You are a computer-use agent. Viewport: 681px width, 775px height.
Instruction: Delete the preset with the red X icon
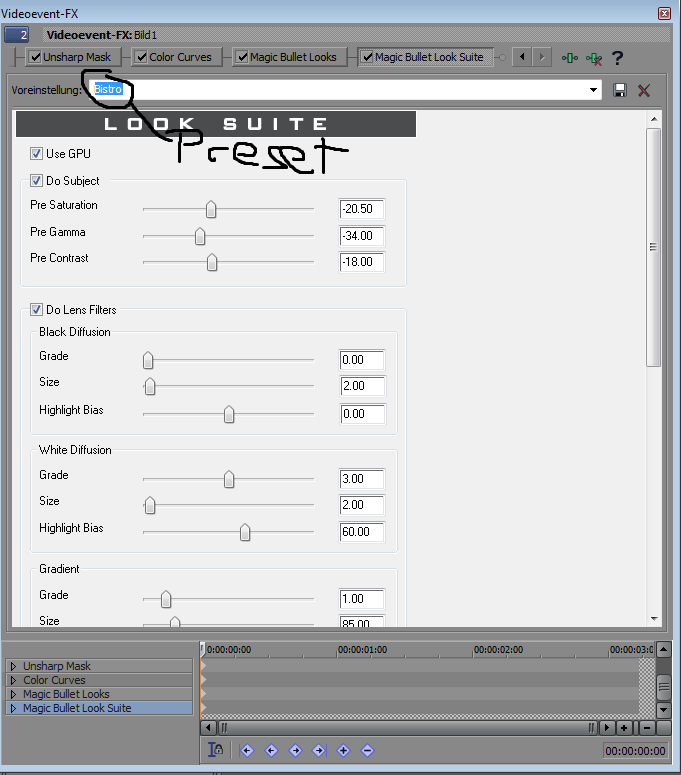[x=644, y=90]
